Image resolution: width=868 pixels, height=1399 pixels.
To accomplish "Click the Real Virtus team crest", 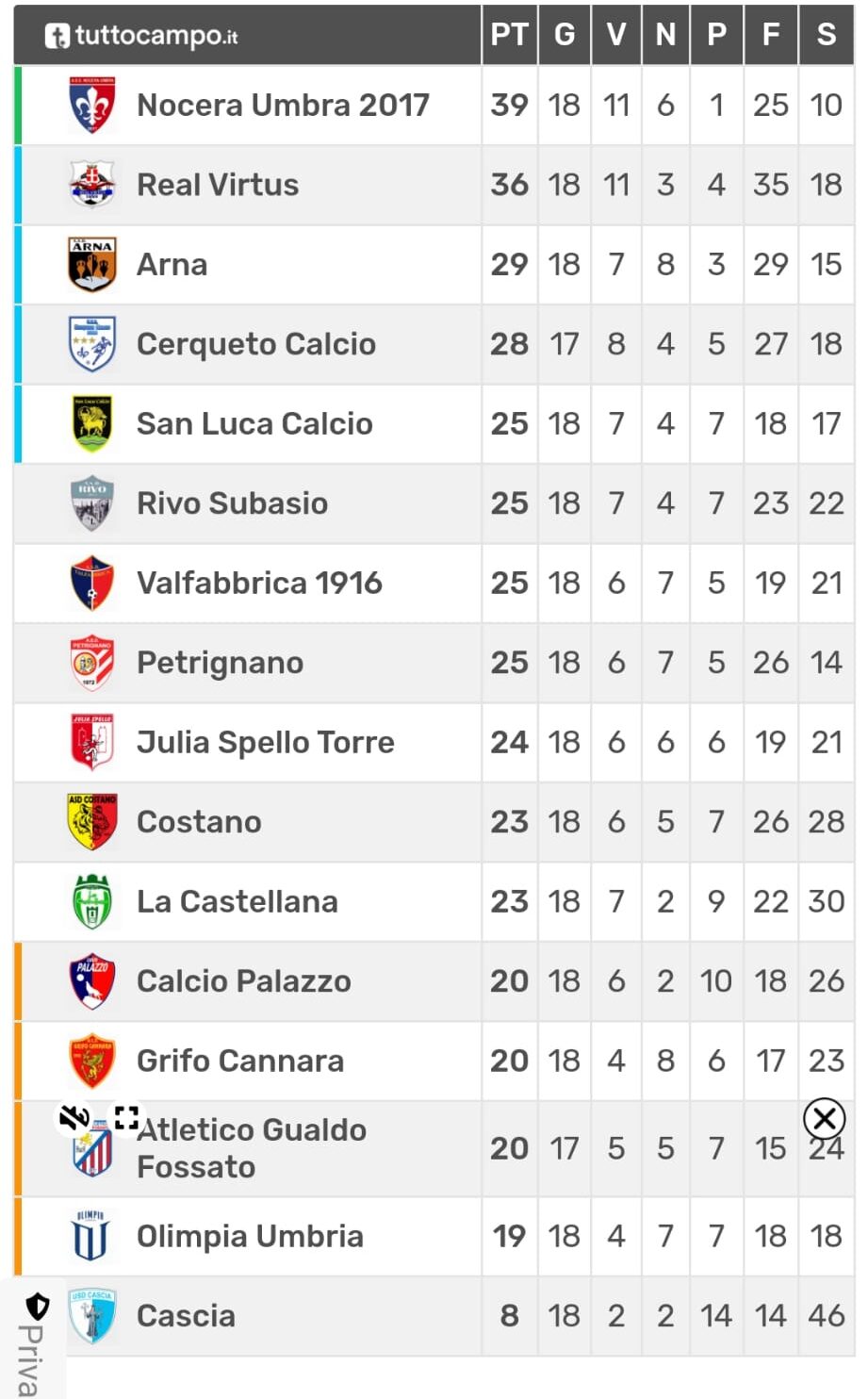I will (92, 184).
